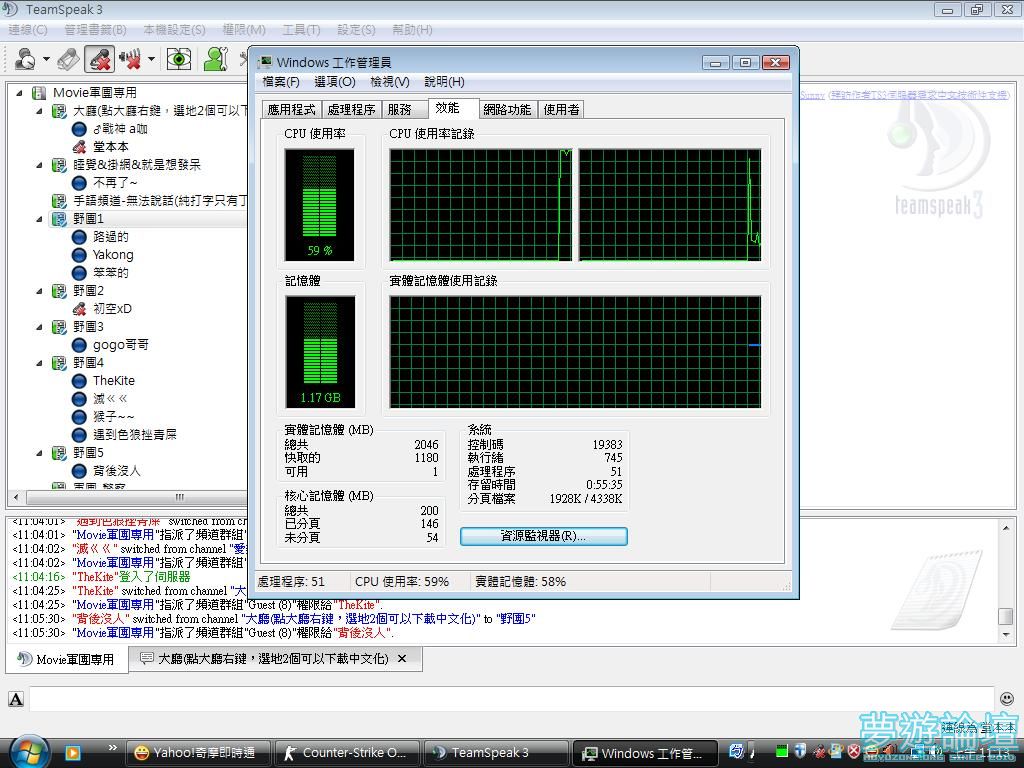Image resolution: width=1024 pixels, height=768 pixels.
Task: Toggle the mute microphone toolbar button
Action: tap(99, 59)
